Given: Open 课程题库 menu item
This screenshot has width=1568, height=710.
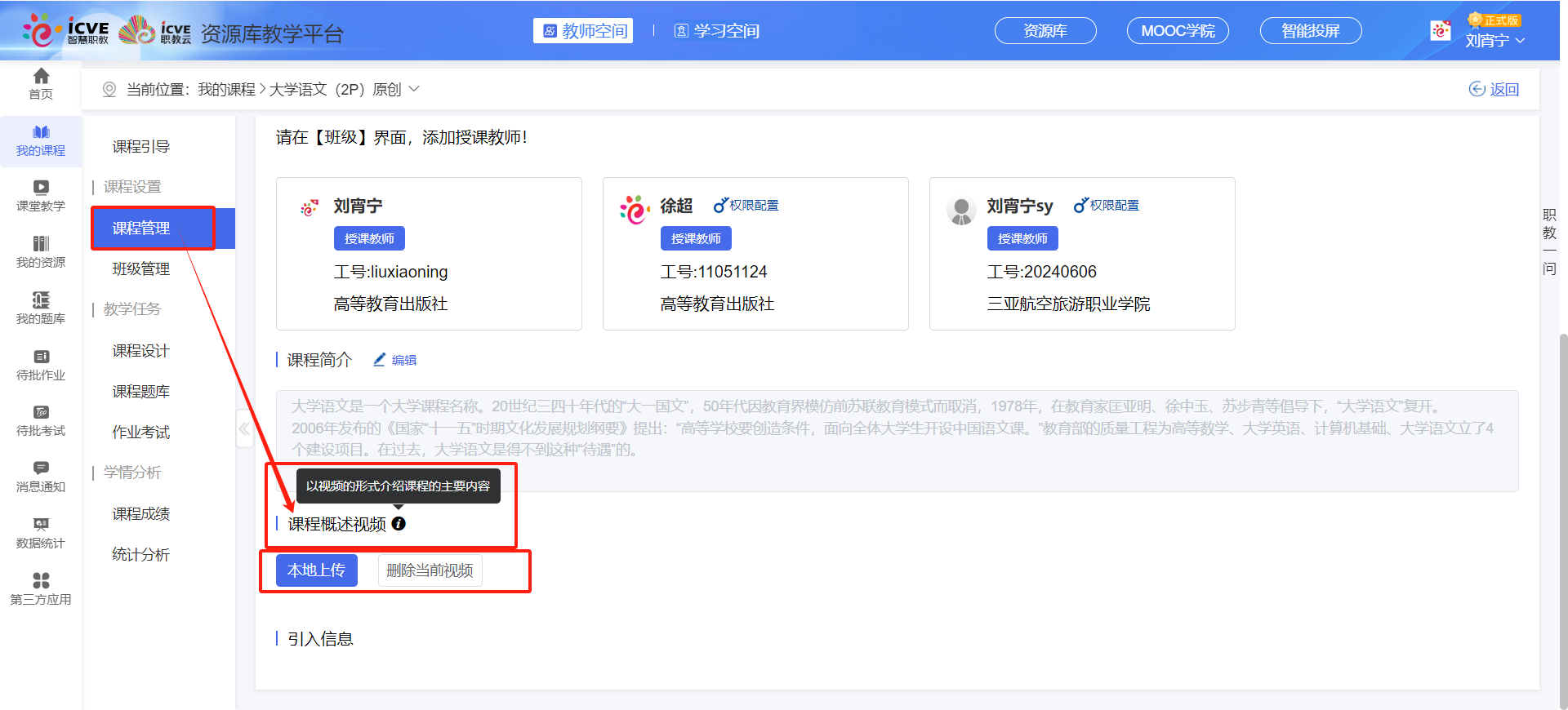Looking at the screenshot, I should (141, 392).
